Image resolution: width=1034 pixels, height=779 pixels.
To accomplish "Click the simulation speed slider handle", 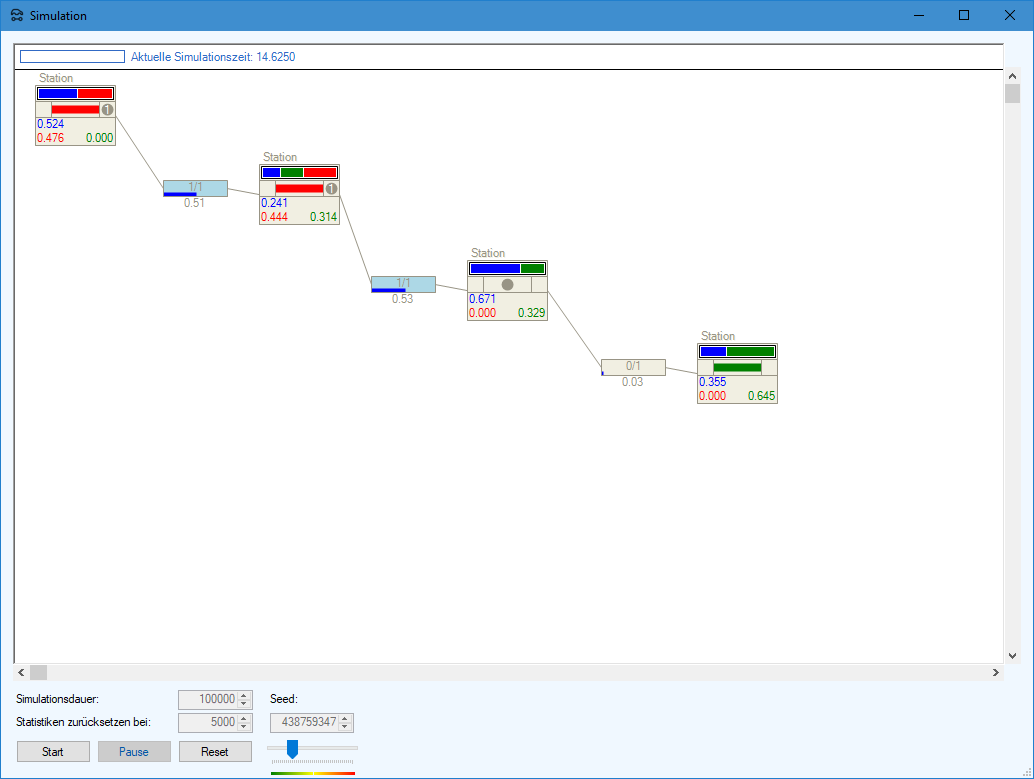I will tap(292, 749).
